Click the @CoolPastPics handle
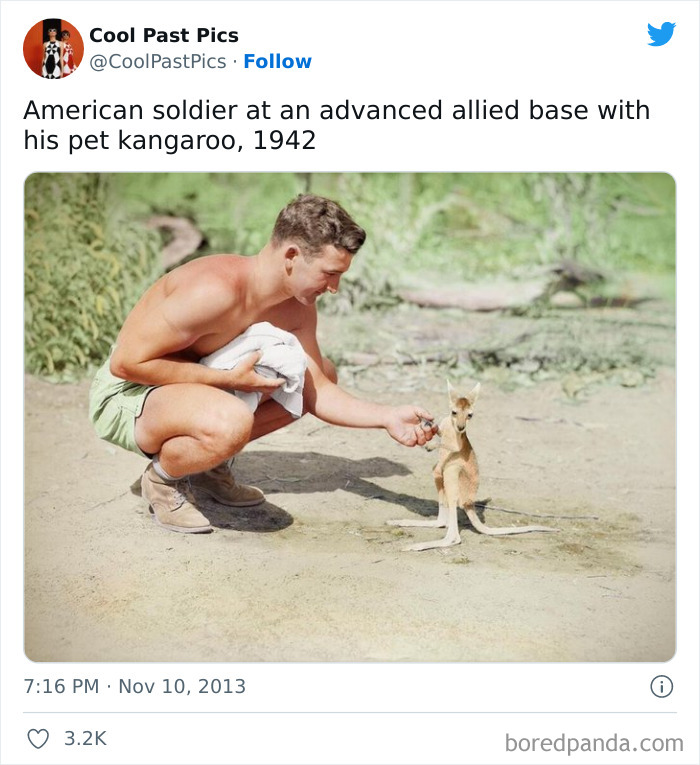Screen dimensions: 700x765 pos(158,61)
